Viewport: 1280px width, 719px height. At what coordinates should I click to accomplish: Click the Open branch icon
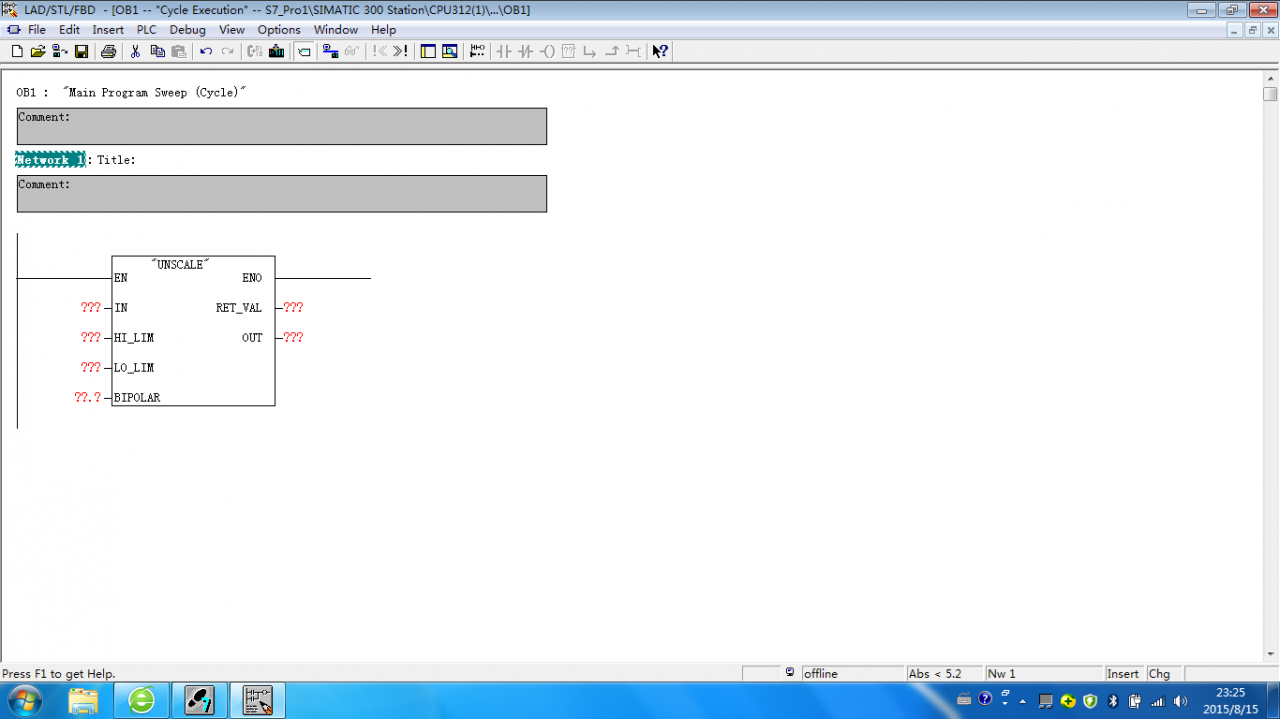click(589, 51)
